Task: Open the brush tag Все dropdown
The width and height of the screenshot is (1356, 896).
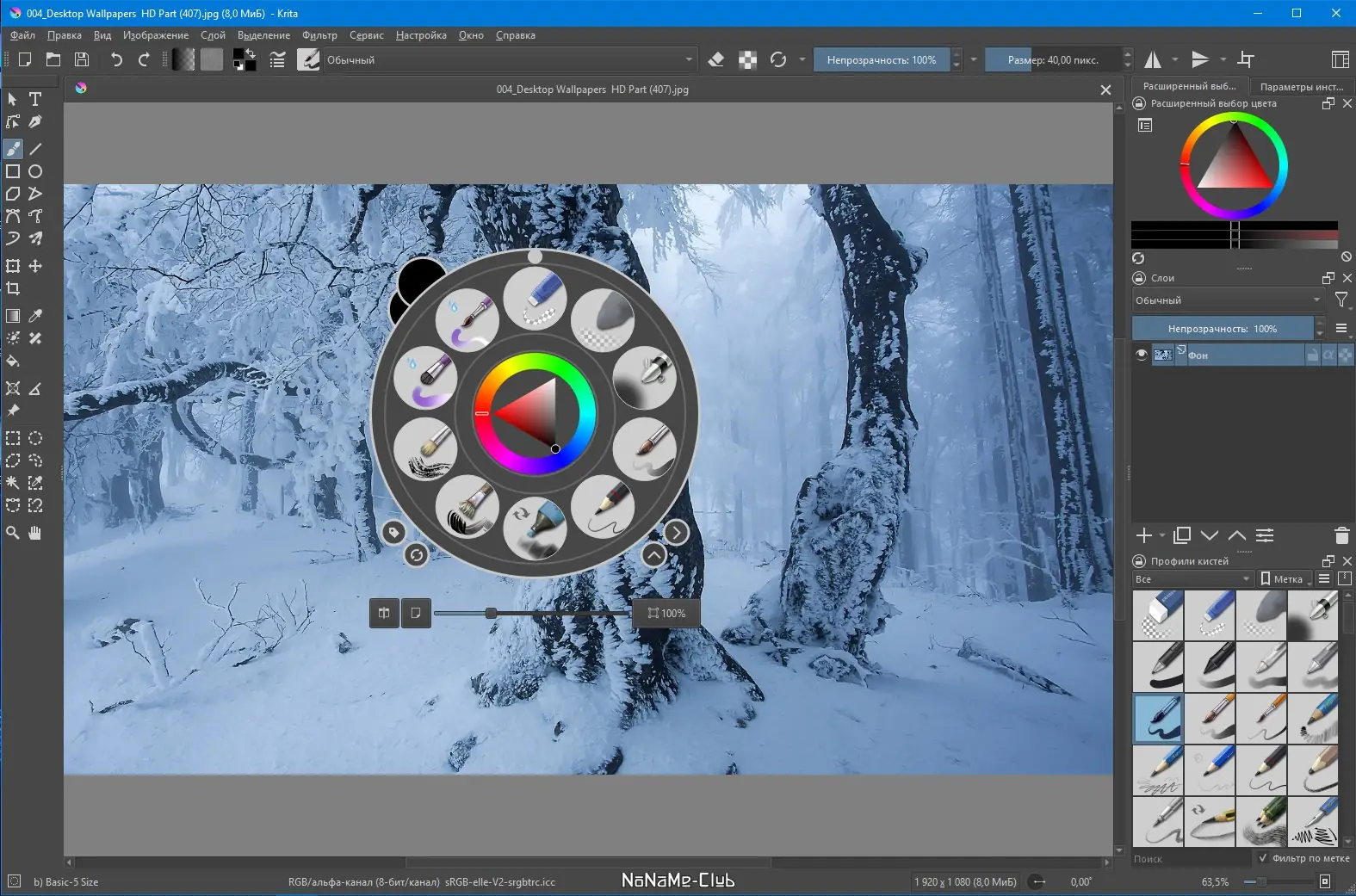Action: click(x=1192, y=579)
